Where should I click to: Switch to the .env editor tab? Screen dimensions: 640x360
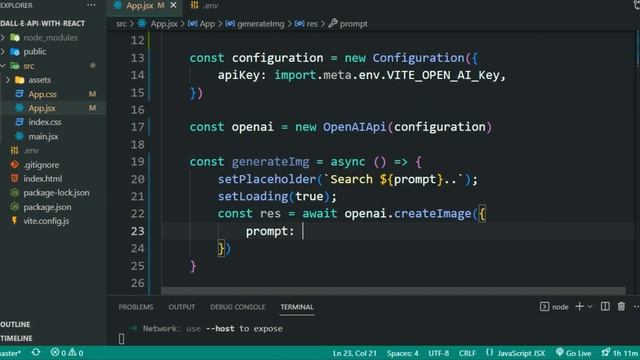[204, 5]
